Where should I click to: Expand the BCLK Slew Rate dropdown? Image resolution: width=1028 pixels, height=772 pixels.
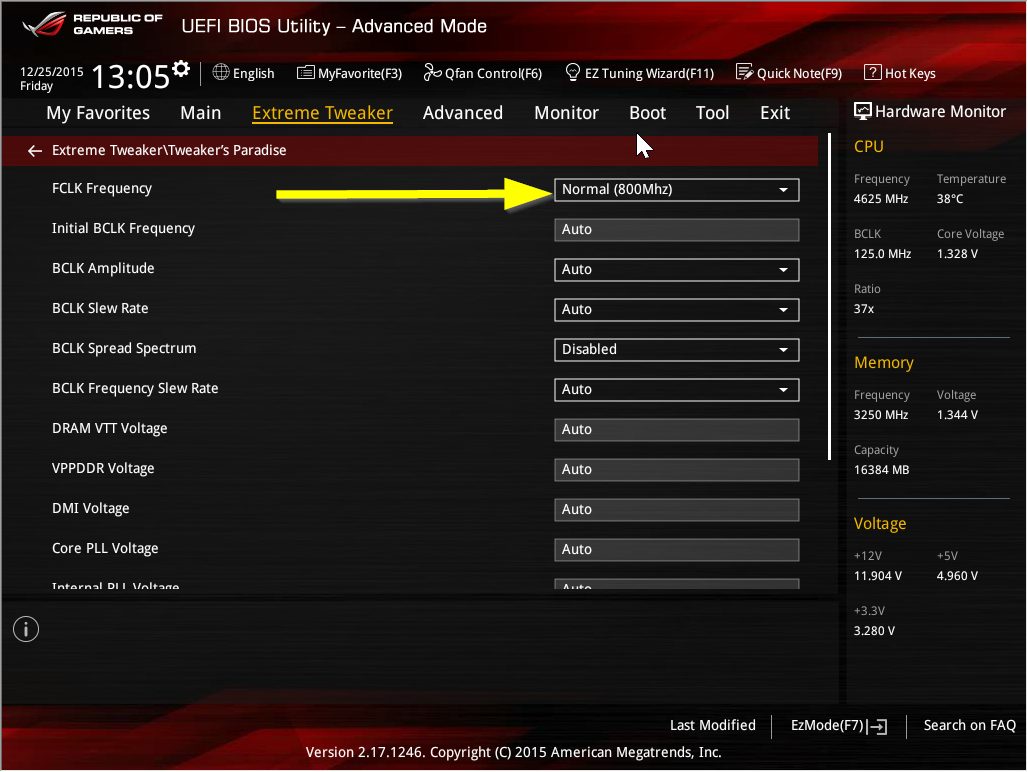click(x=676, y=309)
